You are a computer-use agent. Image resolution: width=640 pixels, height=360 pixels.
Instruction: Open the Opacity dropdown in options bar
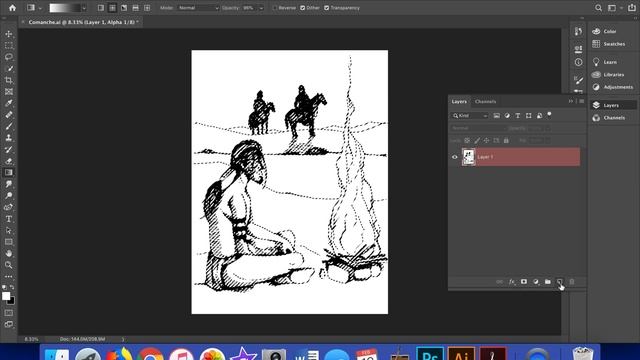pos(261,8)
